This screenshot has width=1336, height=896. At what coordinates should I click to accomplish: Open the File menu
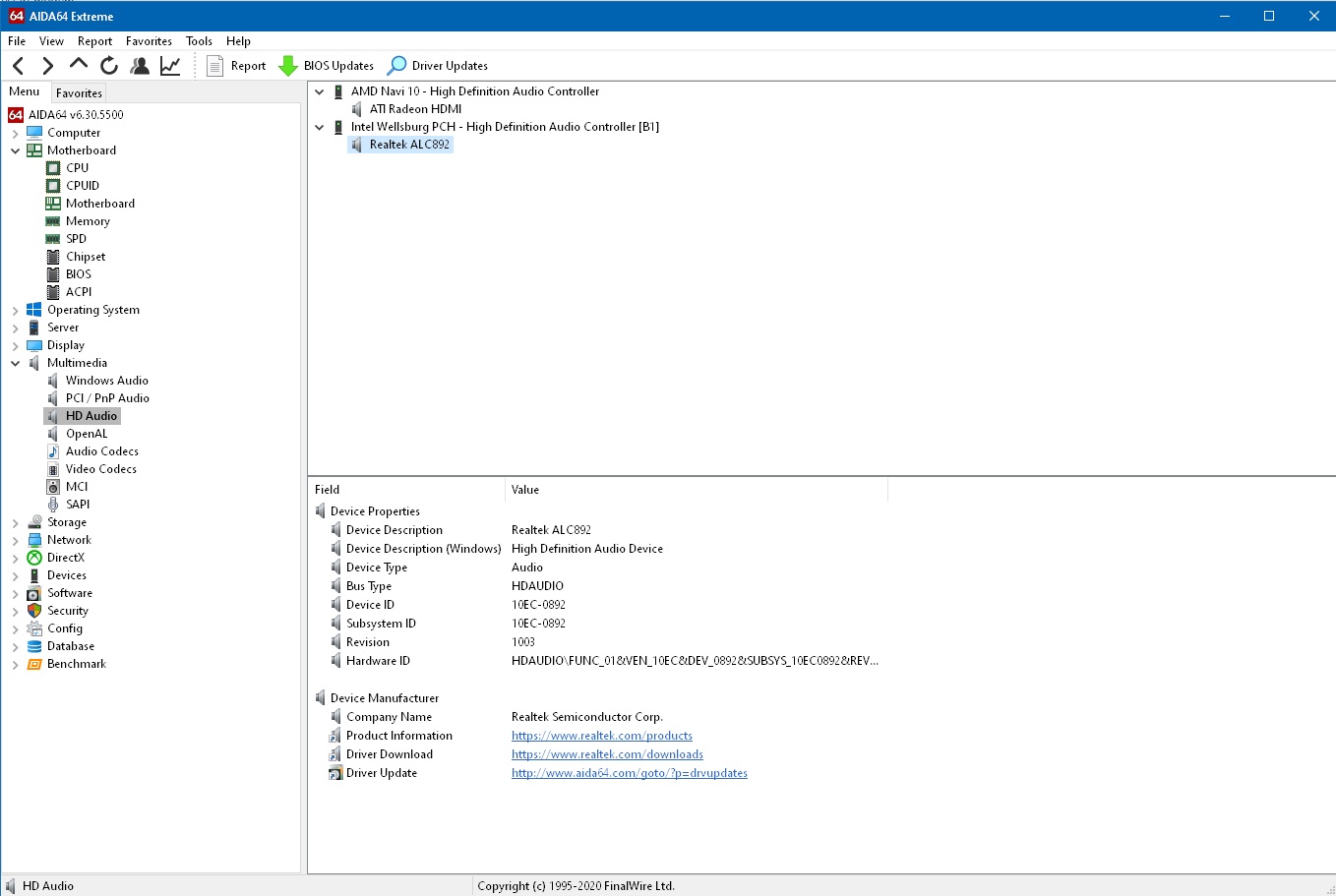click(17, 41)
